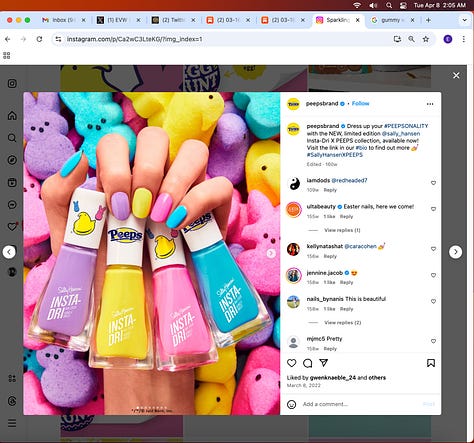
Task: Open @caracohen mention
Action: (x=360, y=246)
